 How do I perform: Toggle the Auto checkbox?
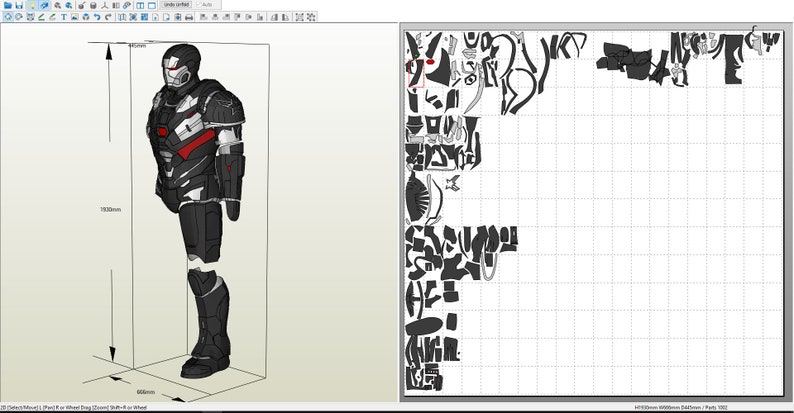(204, 5)
